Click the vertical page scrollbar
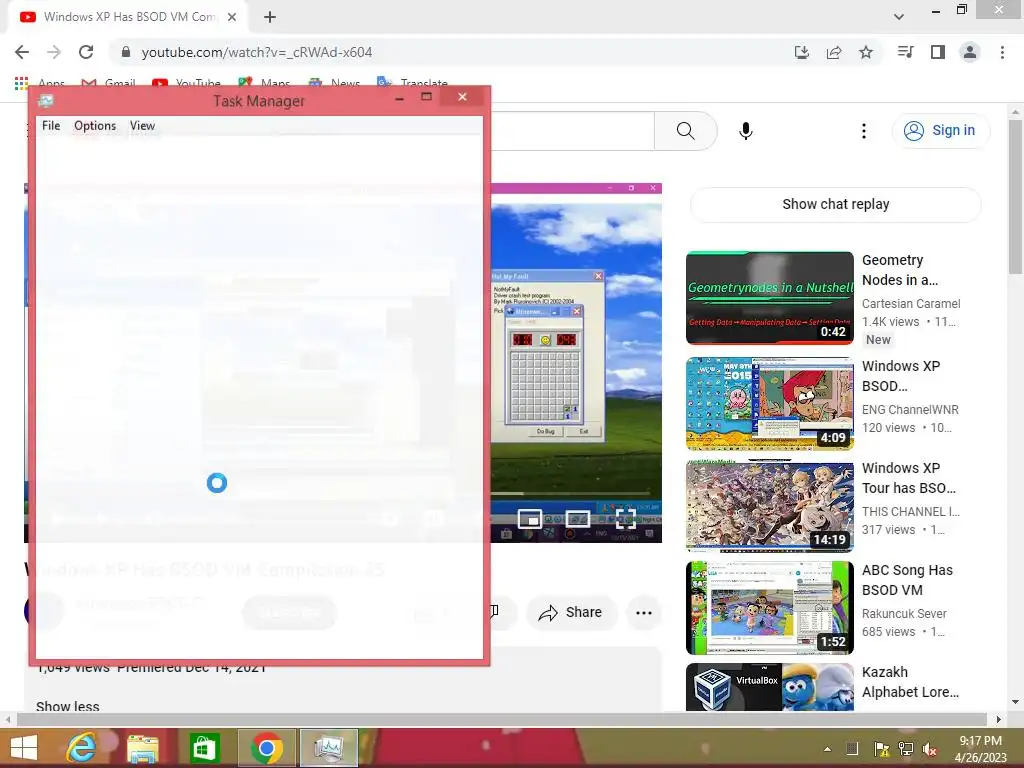 (x=1015, y=196)
